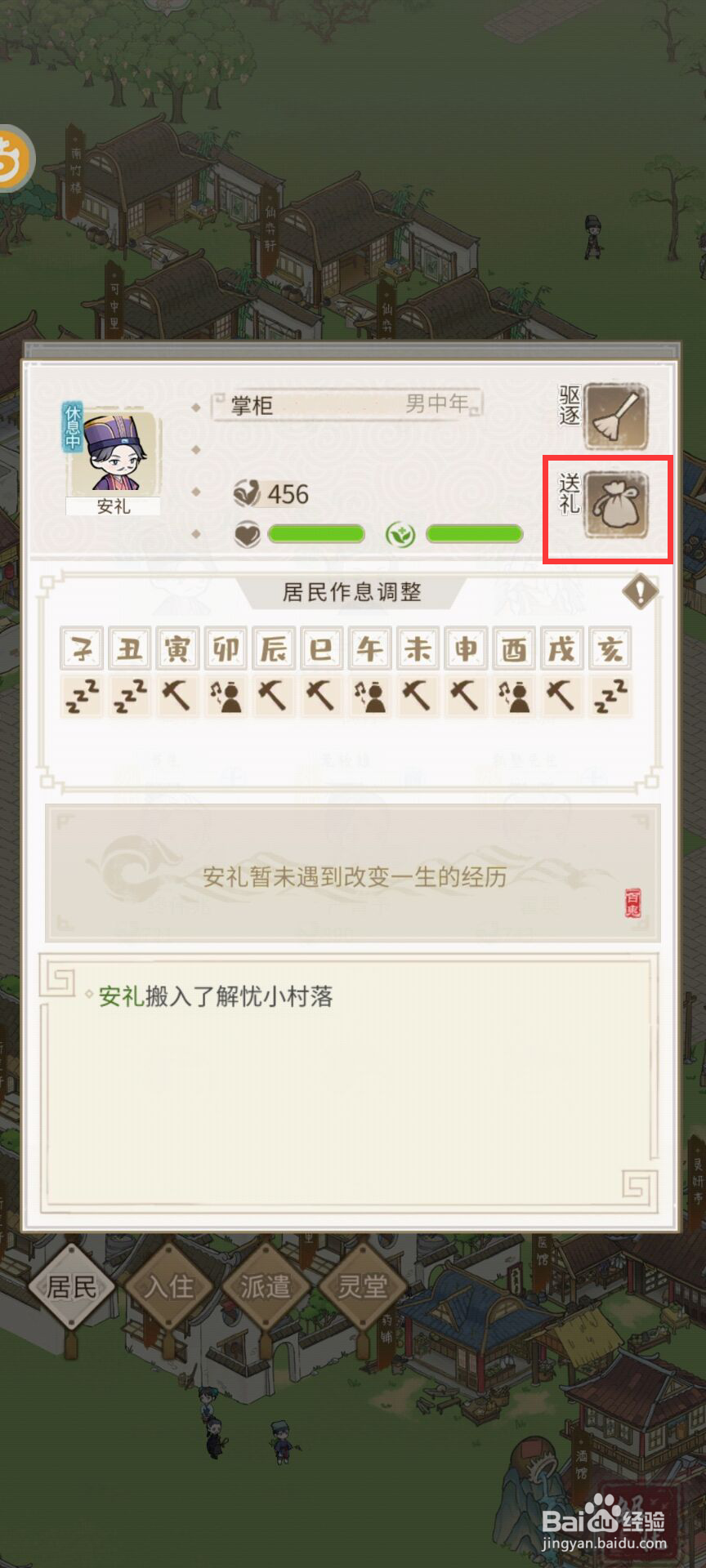
Task: Tap the orange partial icon at left edge
Action: (x=15, y=158)
